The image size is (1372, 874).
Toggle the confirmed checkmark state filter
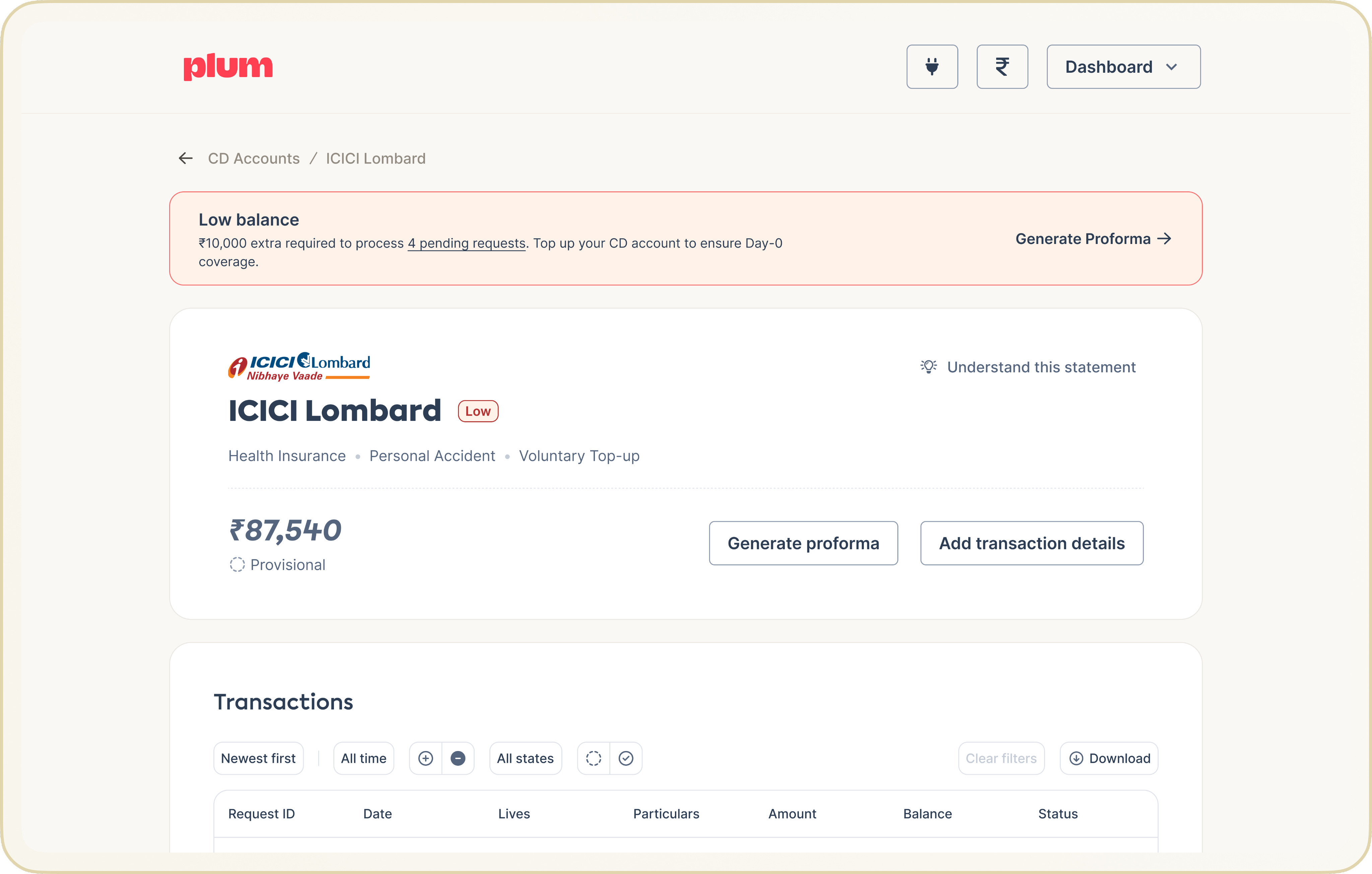(x=626, y=758)
